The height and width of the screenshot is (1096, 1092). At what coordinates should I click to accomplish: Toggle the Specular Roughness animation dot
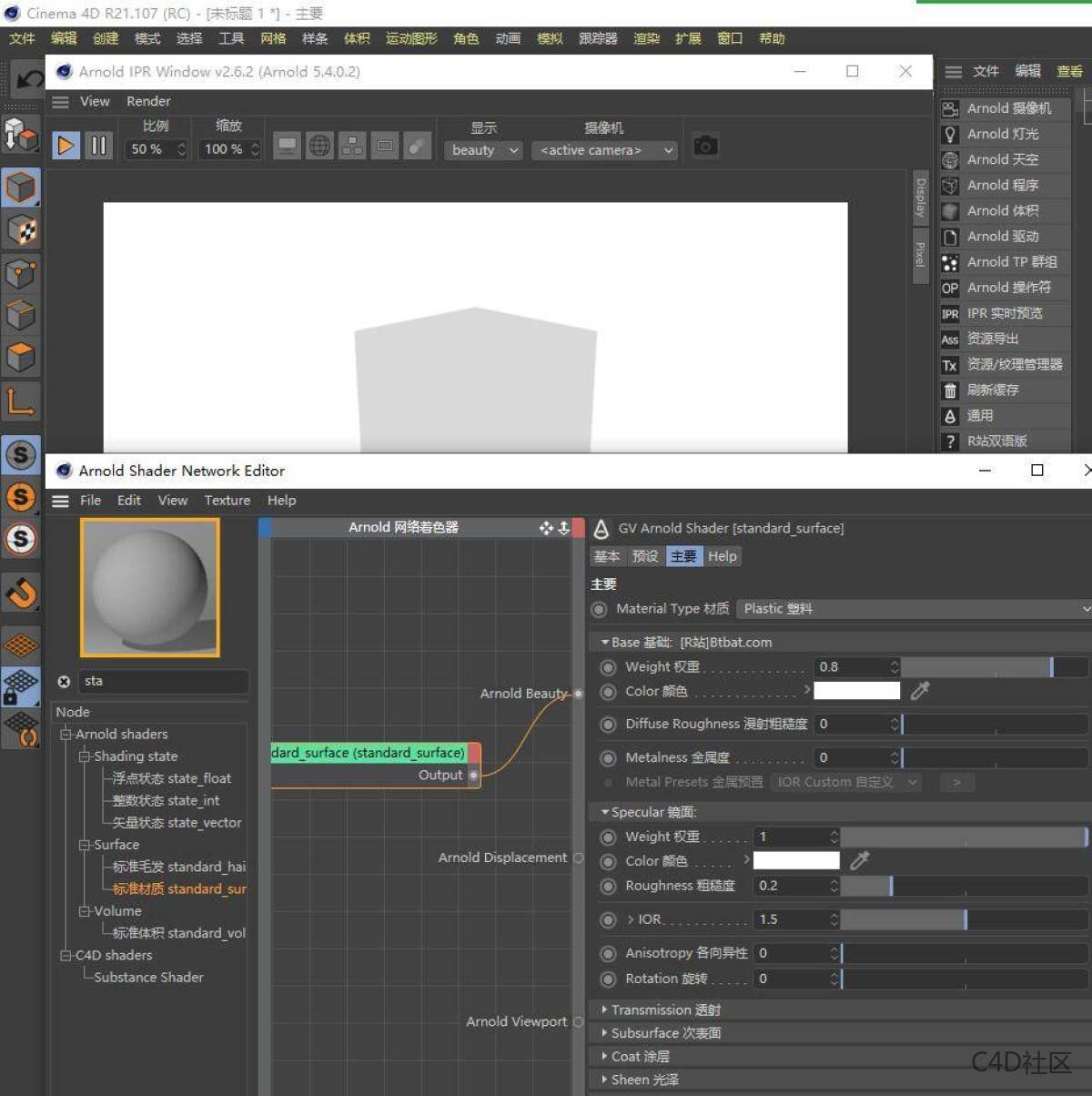tap(608, 886)
